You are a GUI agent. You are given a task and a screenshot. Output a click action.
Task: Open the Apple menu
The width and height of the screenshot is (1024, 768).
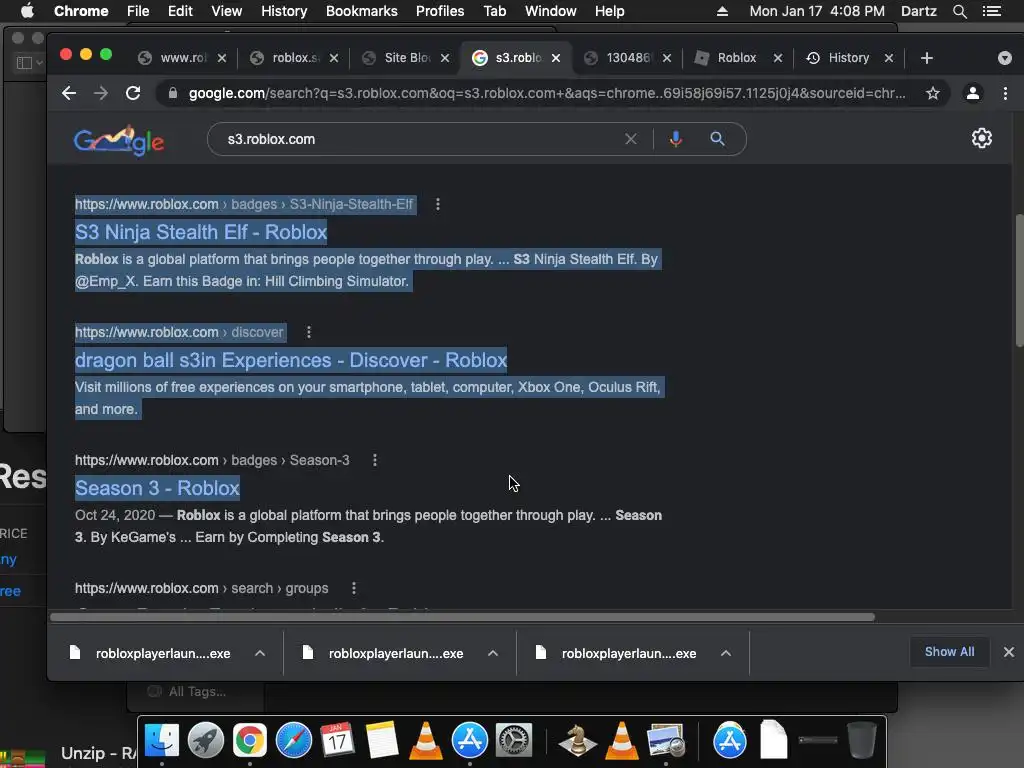pos(27,11)
